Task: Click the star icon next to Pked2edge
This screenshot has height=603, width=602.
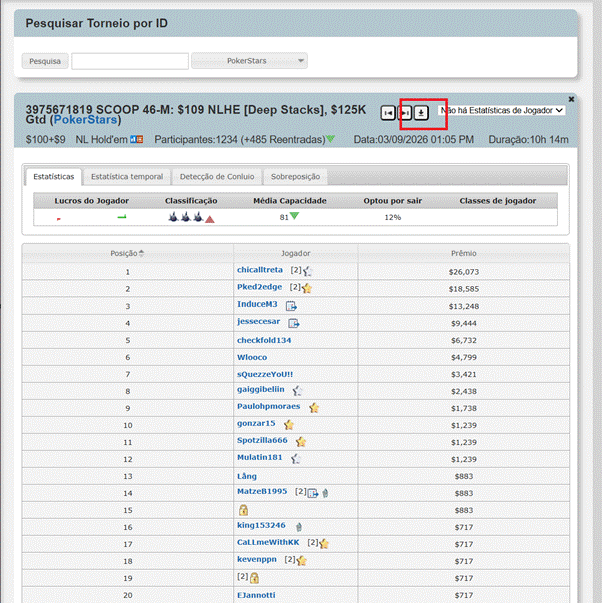Action: click(x=307, y=288)
